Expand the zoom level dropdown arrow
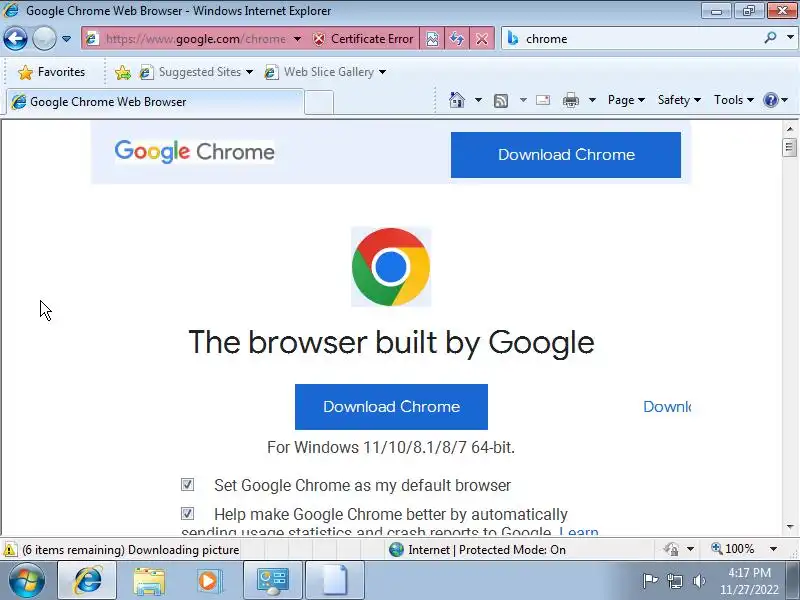Viewport: 800px width, 600px height. 773,549
